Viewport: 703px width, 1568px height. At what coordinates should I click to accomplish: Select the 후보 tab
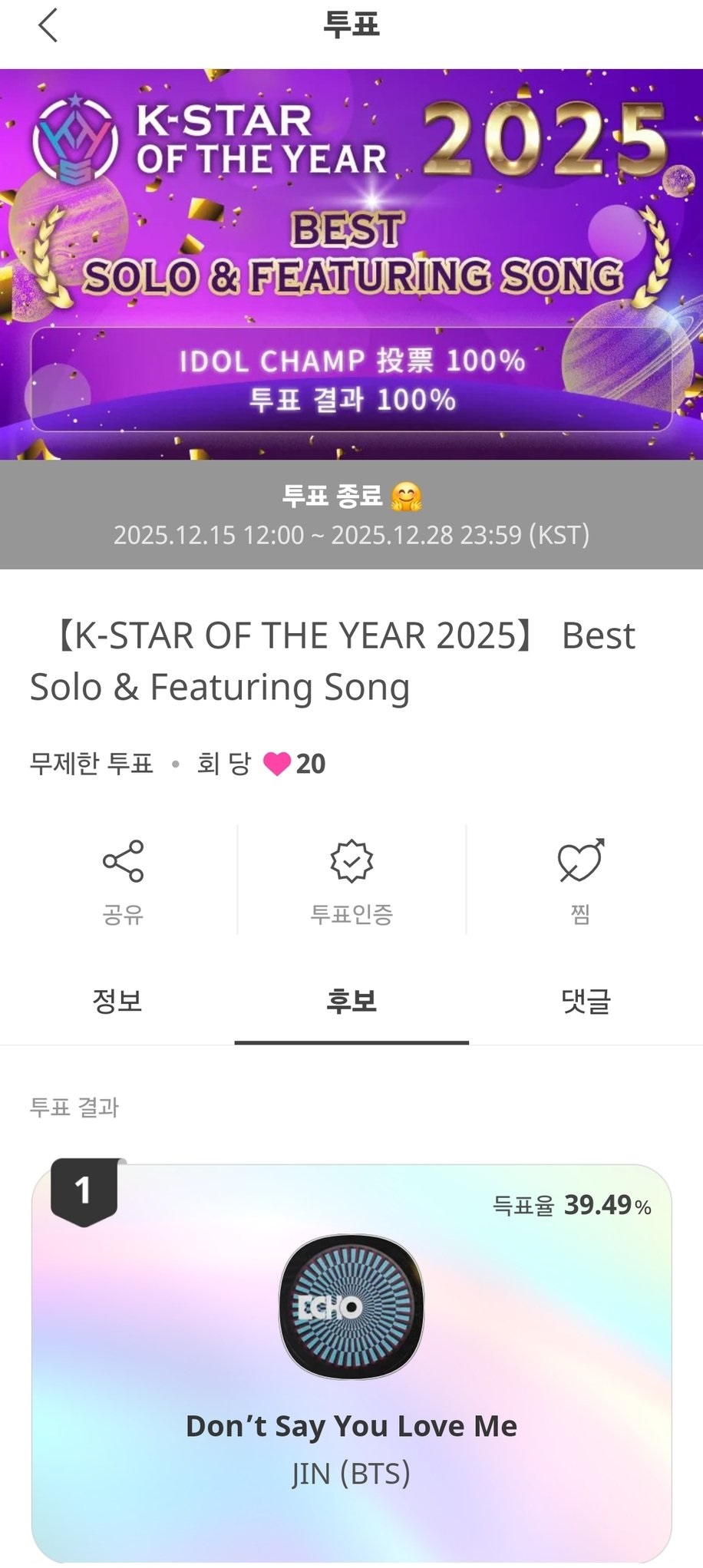pyautogui.click(x=351, y=1001)
